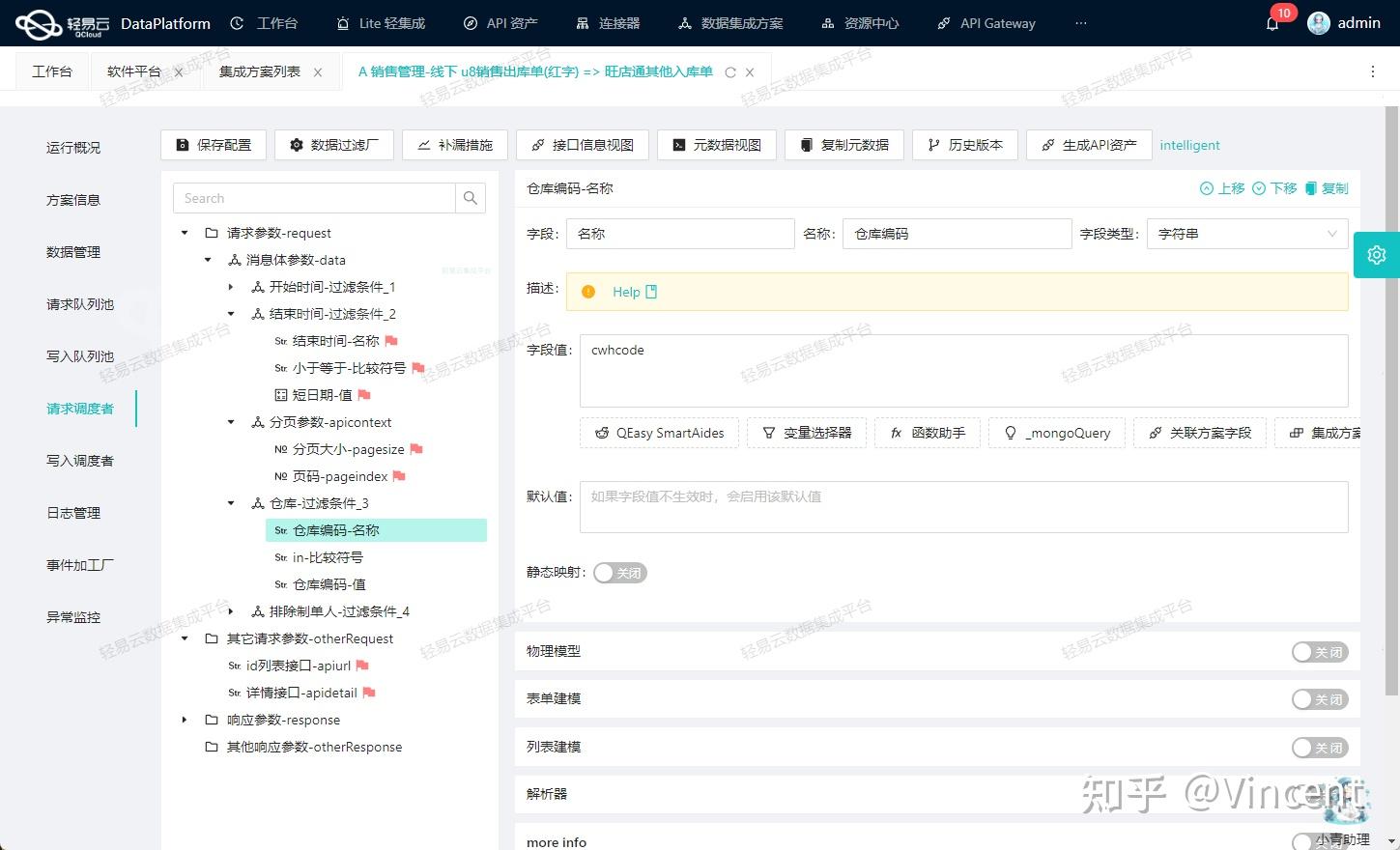Click 生成API资产 in the toolbar
The width and height of the screenshot is (1400, 850).
point(1088,144)
